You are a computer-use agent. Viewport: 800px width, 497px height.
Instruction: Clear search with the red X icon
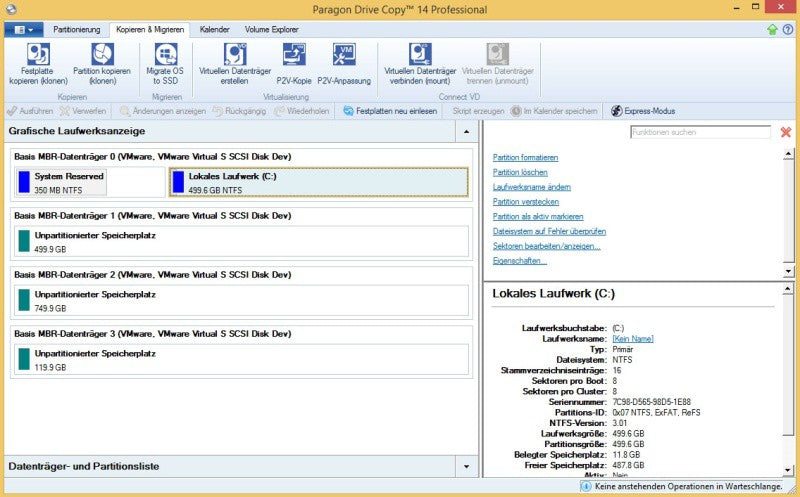point(786,132)
